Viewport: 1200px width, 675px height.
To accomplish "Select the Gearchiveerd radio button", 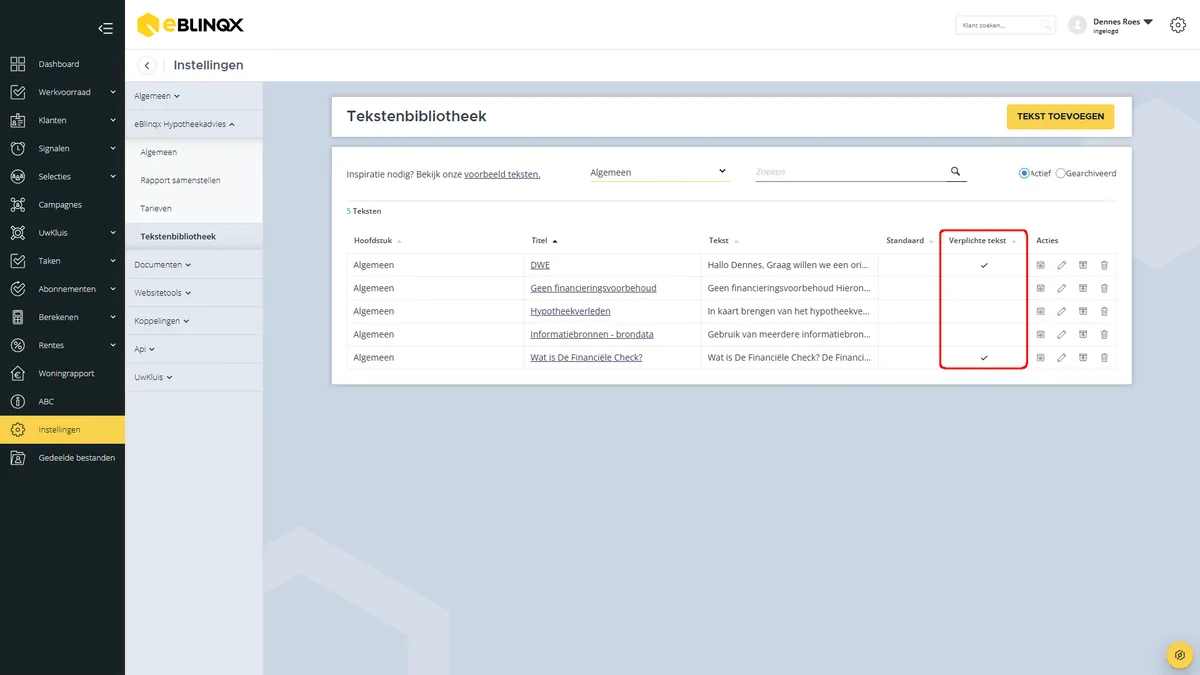I will pyautogui.click(x=1061, y=173).
